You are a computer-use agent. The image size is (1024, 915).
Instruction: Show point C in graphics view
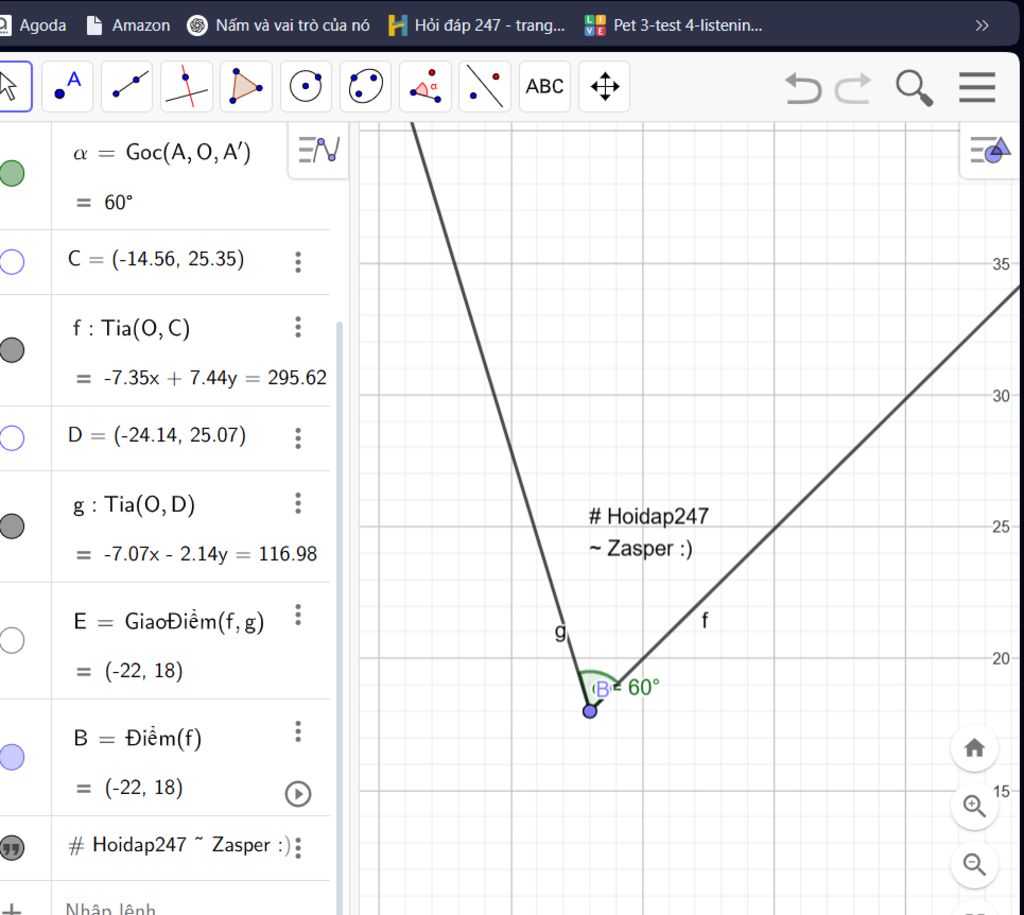point(12,262)
